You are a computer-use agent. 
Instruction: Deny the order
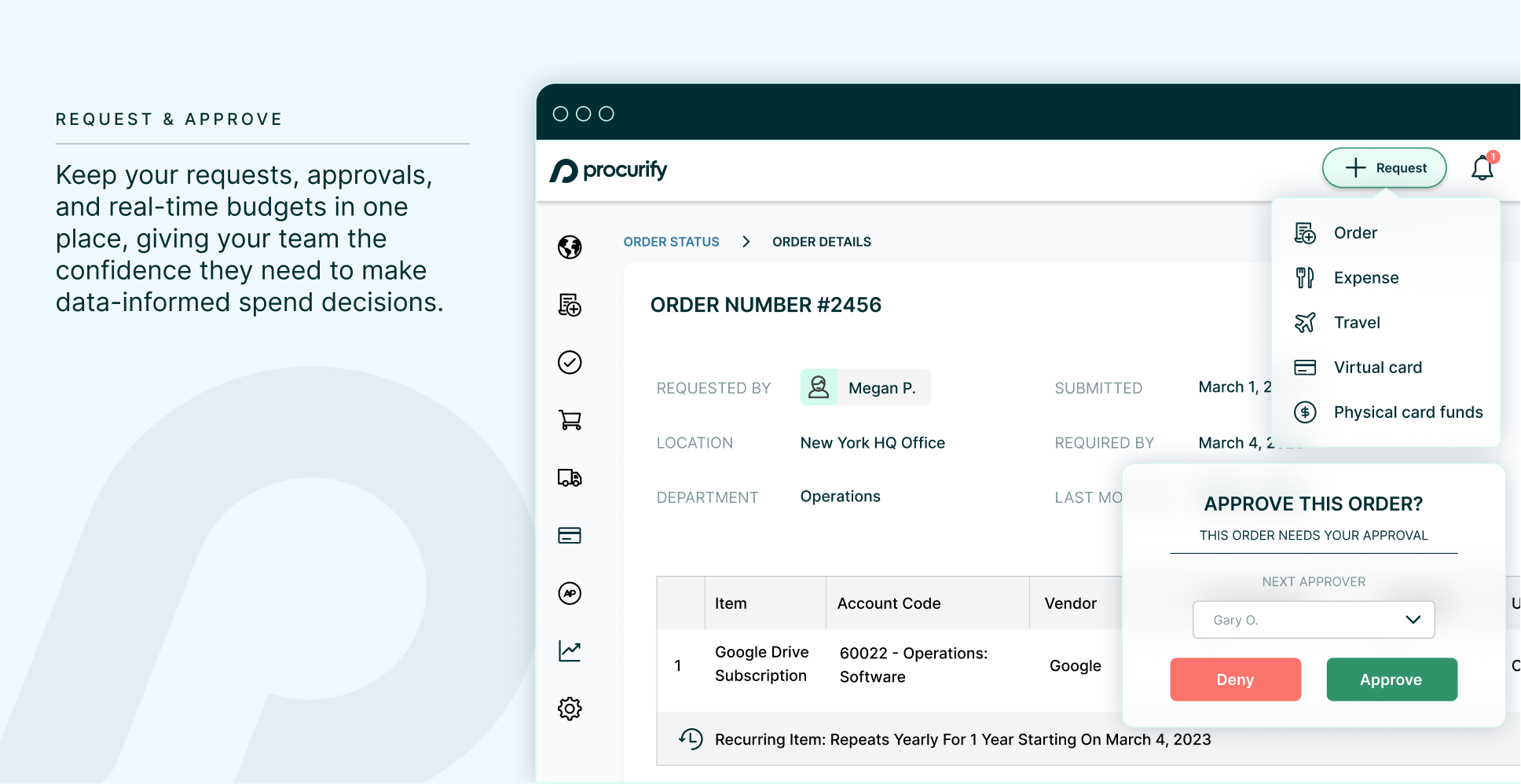(x=1235, y=679)
